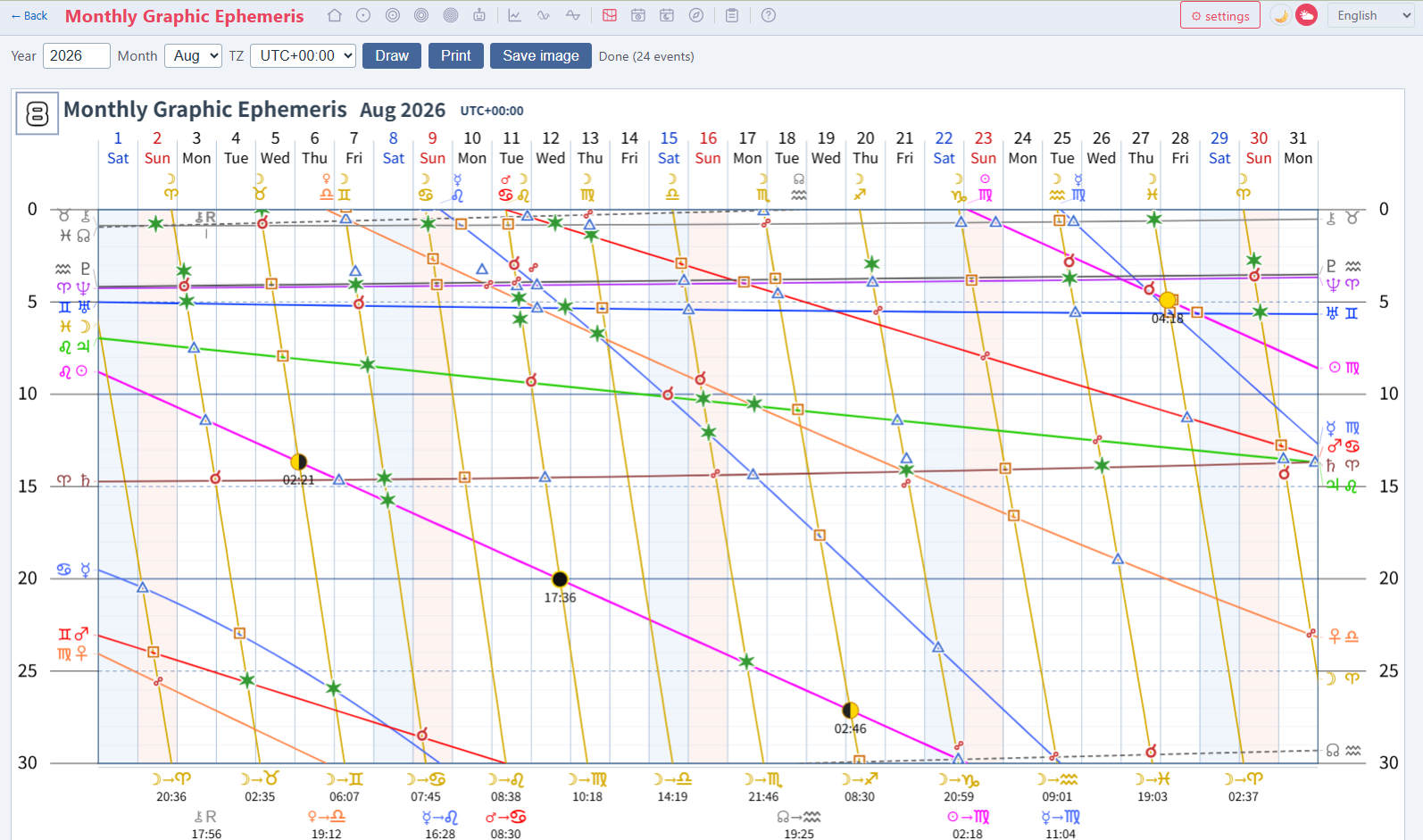Click the Moon enters Leo 08:38 label

coord(506,787)
